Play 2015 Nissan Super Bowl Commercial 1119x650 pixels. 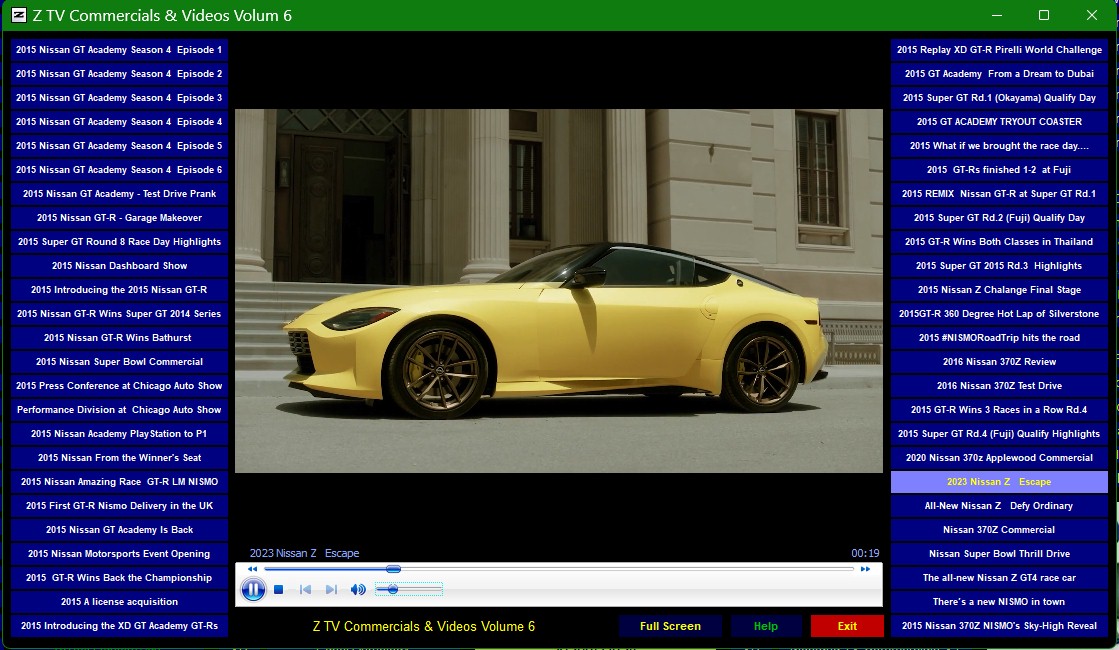(119, 362)
